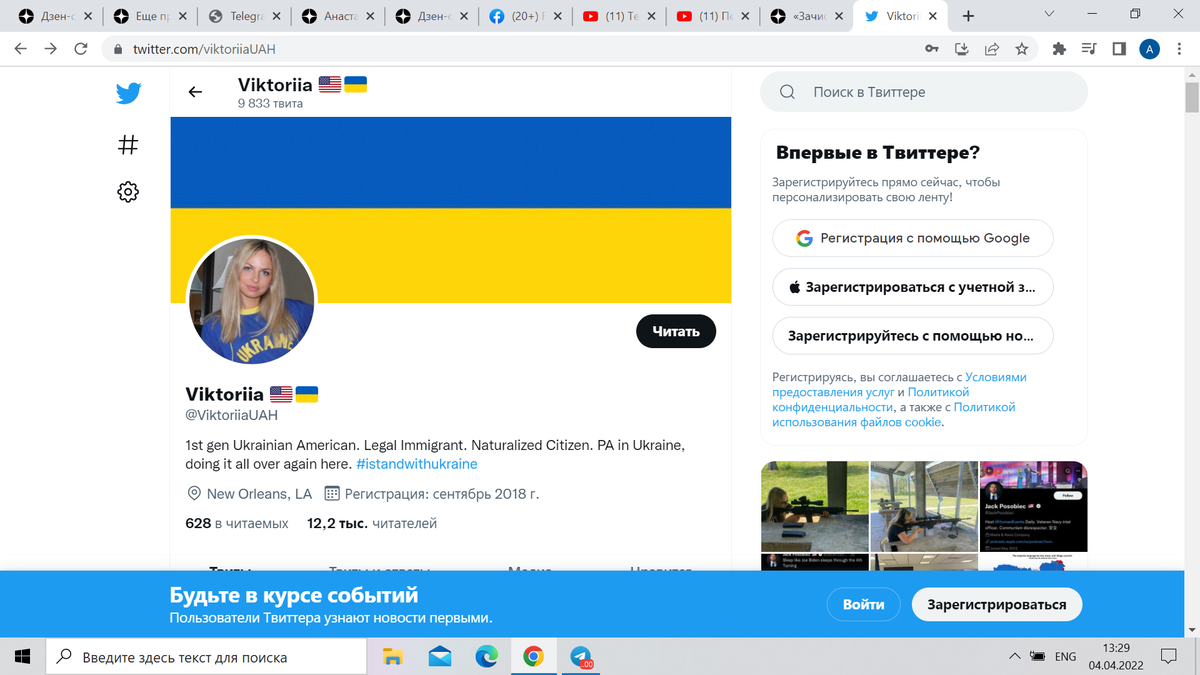The width and height of the screenshot is (1200, 675).
Task: Click the share page icon in address bar
Action: (x=992, y=48)
